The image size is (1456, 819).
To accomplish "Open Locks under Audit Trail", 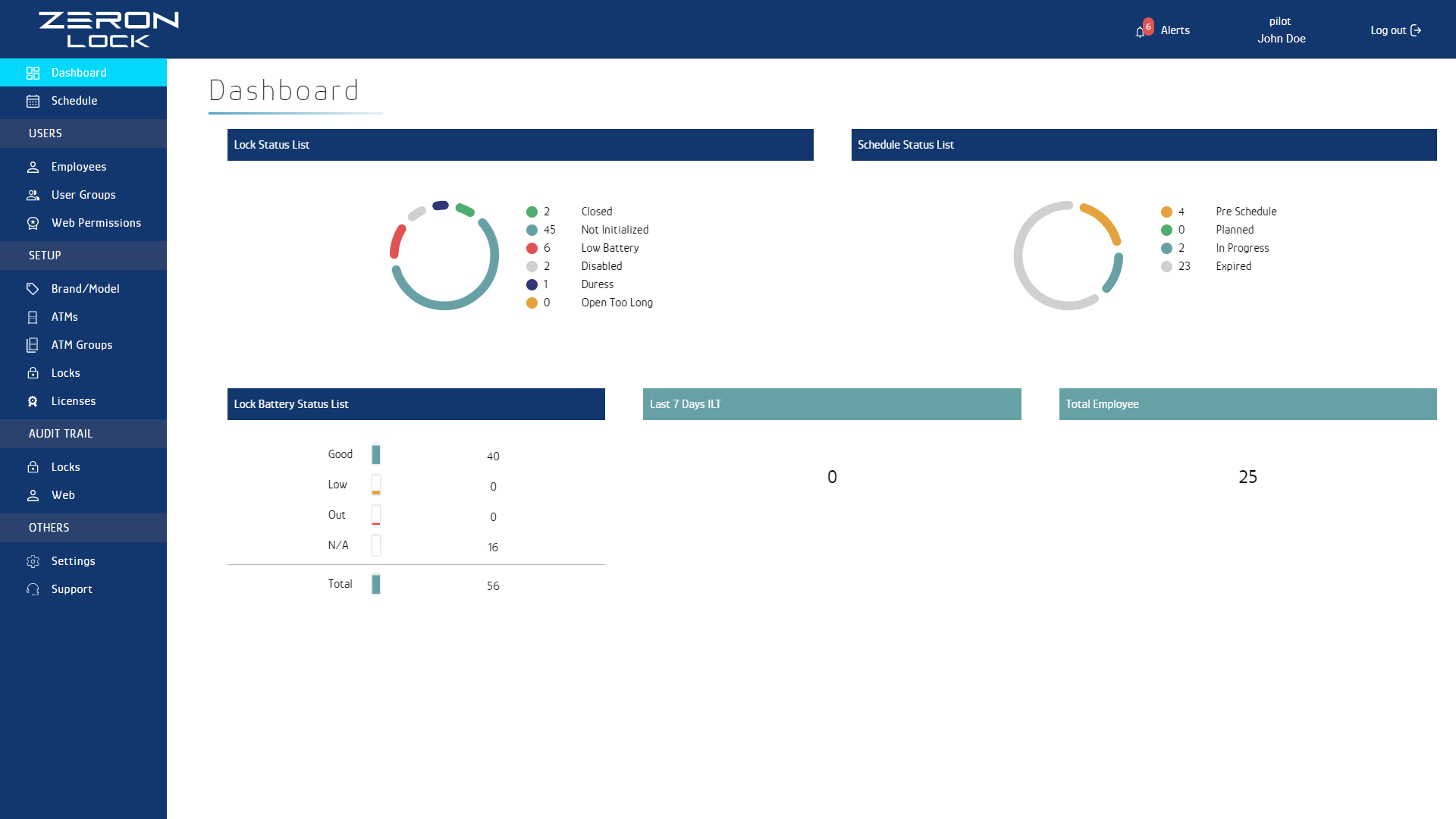I will coord(65,467).
